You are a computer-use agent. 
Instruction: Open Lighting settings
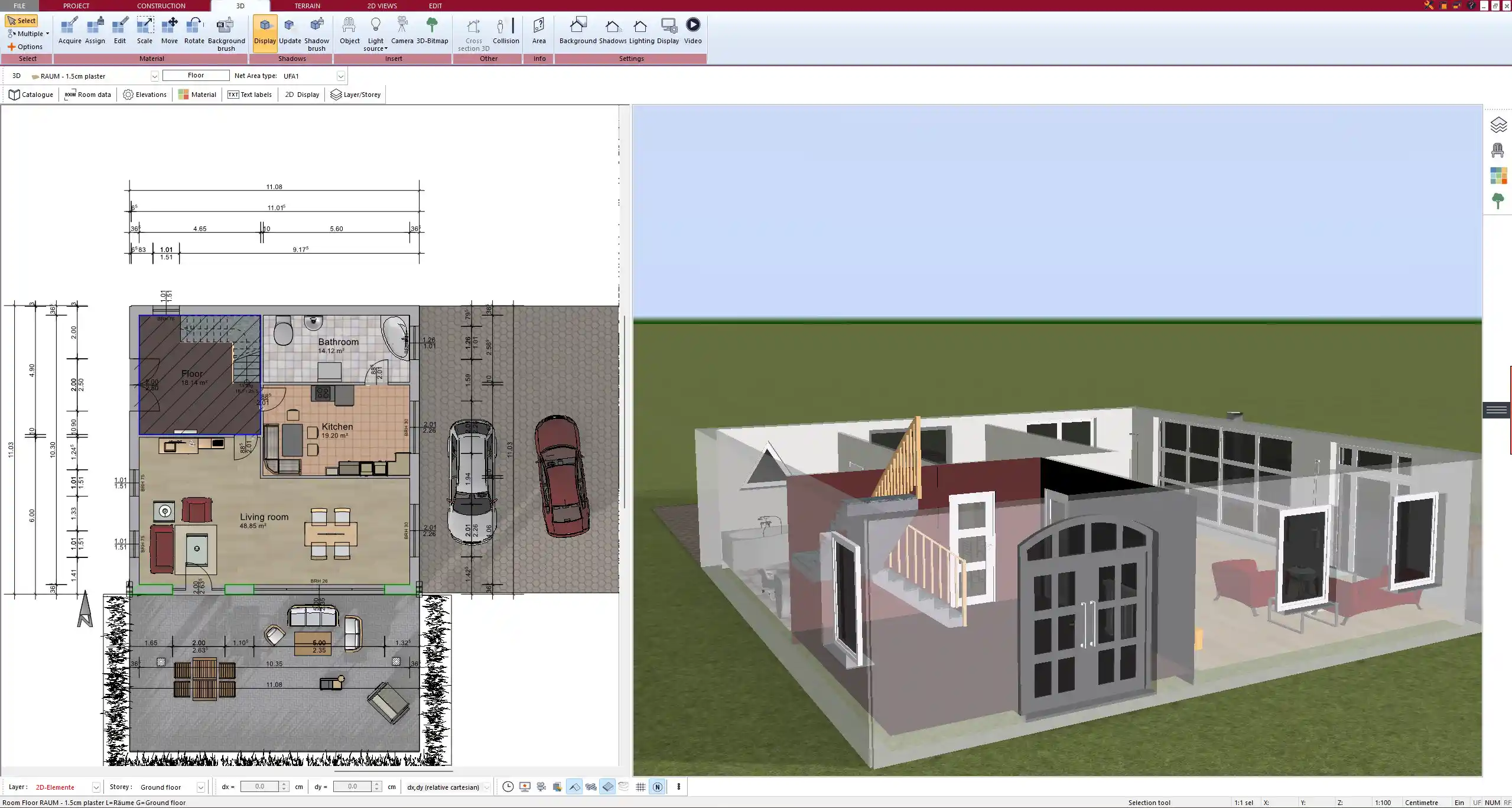(641, 31)
